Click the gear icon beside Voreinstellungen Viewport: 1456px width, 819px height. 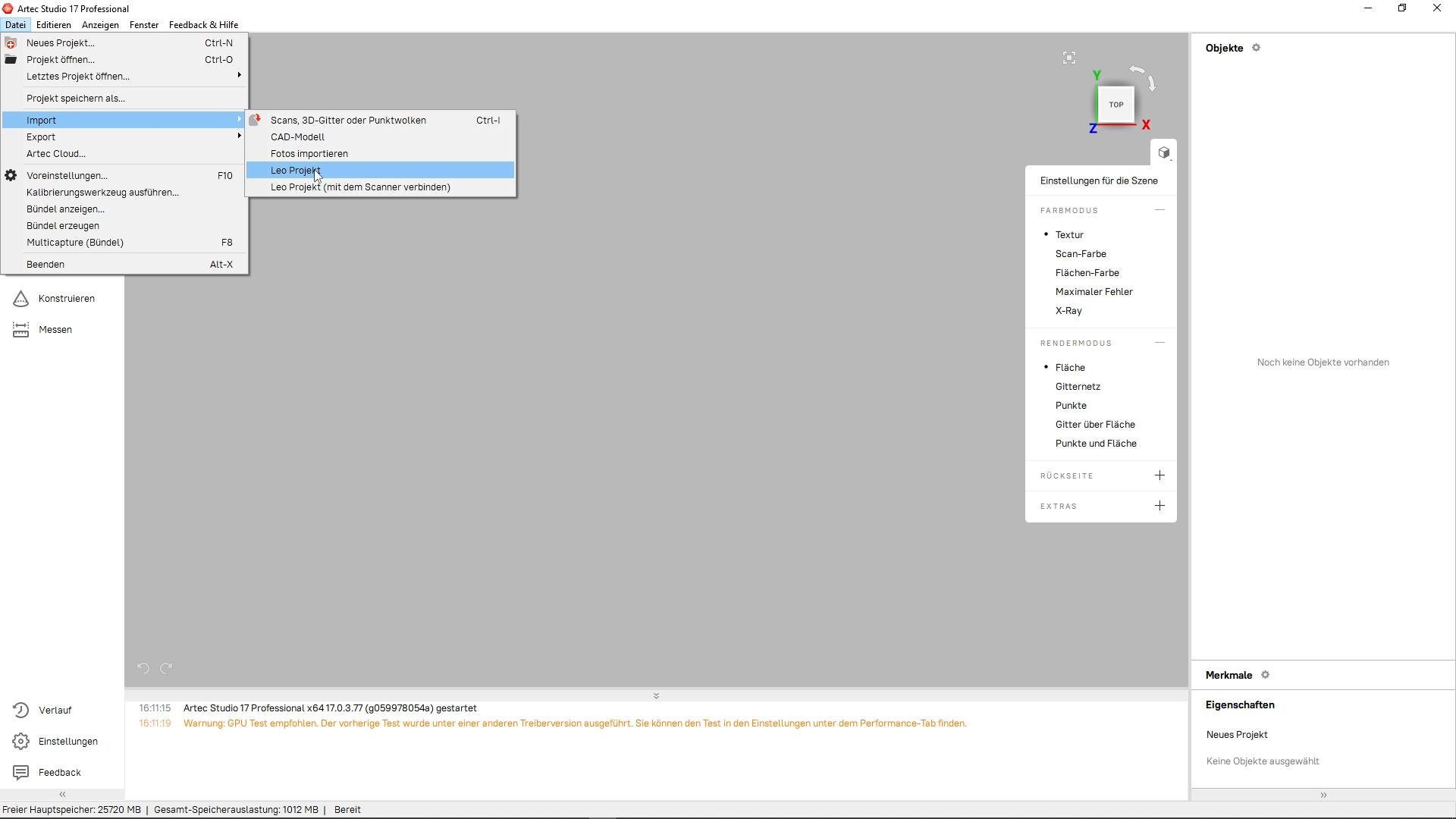[x=11, y=176]
